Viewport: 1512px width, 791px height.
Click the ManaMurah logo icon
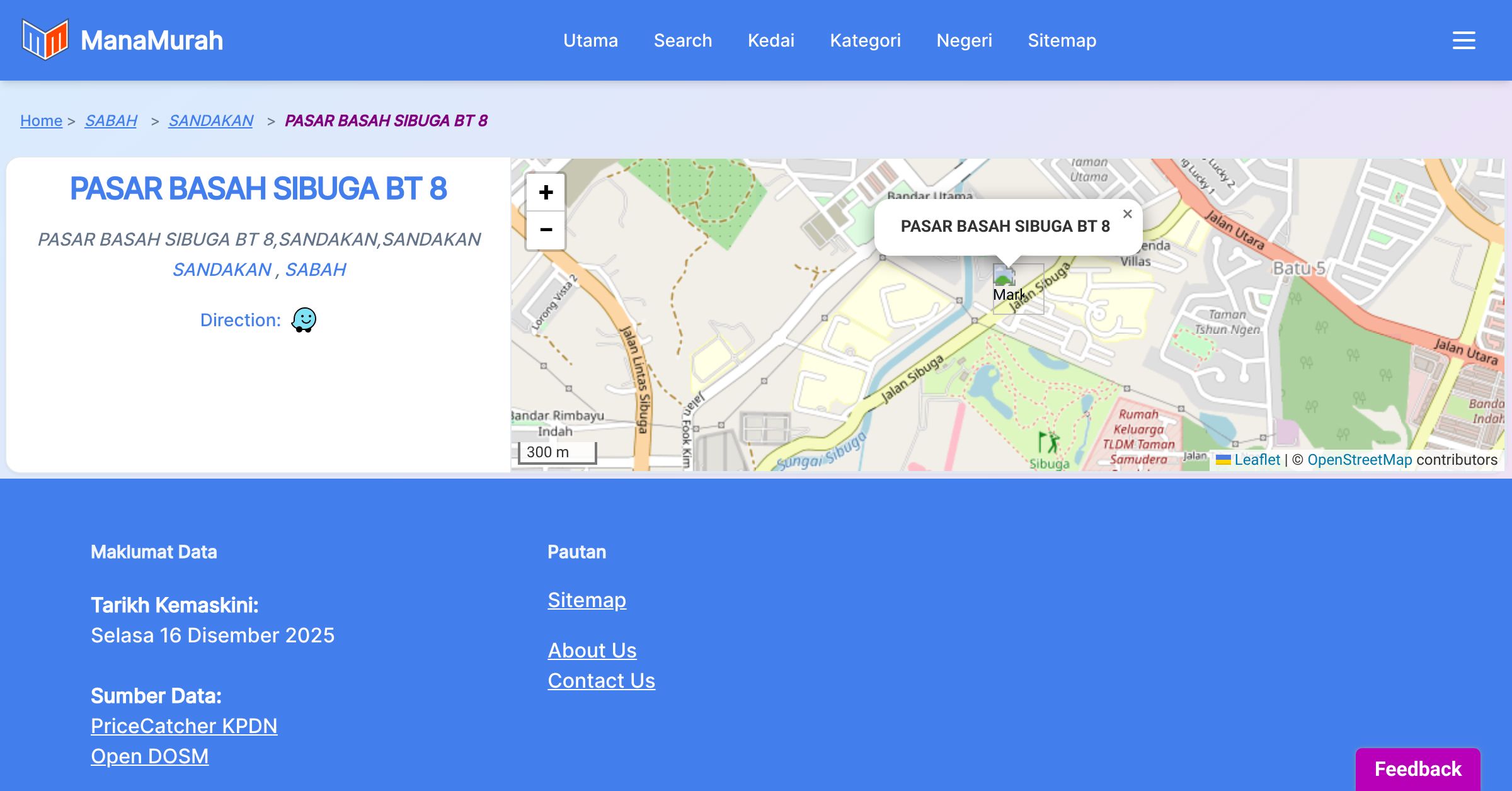[x=45, y=40]
